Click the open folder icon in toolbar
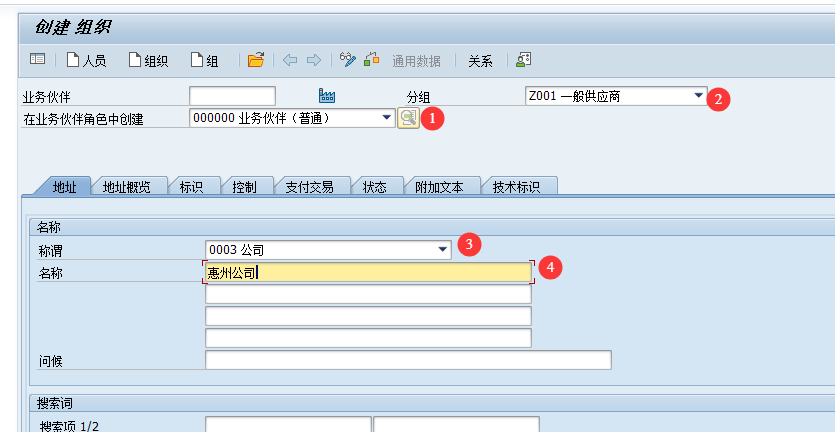The height and width of the screenshot is (432, 835). [256, 60]
